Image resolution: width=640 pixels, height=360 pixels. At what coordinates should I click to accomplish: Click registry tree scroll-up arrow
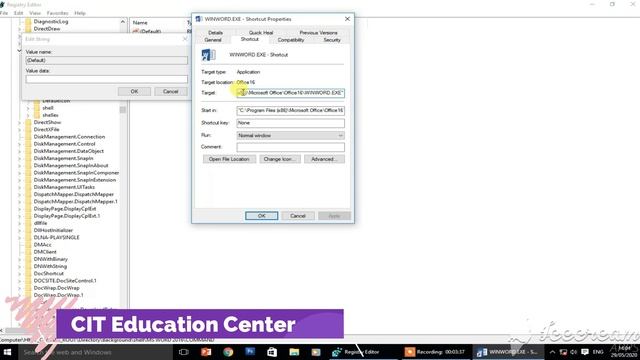tap(123, 22)
